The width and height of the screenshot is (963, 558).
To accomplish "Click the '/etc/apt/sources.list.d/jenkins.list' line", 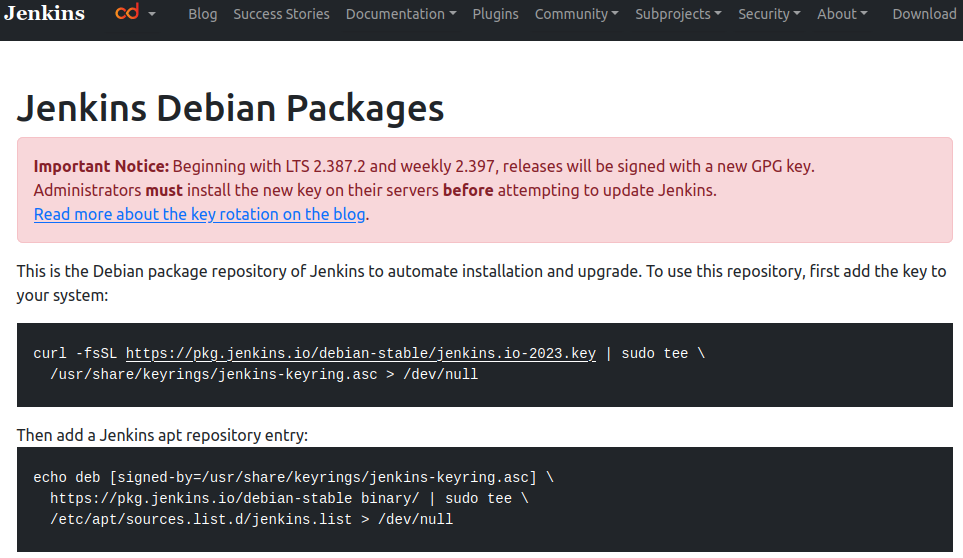I will (x=251, y=519).
